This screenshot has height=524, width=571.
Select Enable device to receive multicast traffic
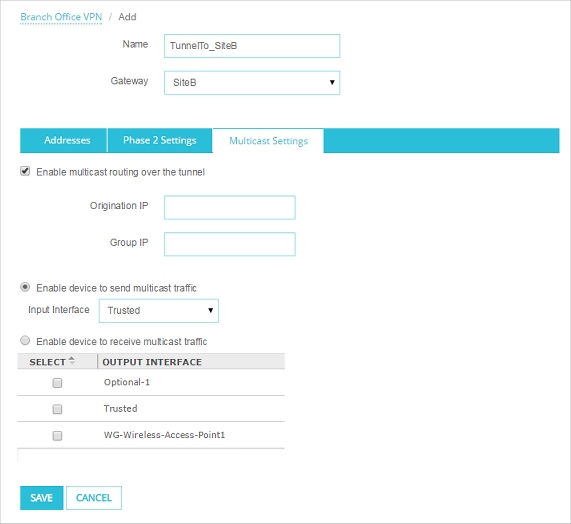(x=25, y=341)
